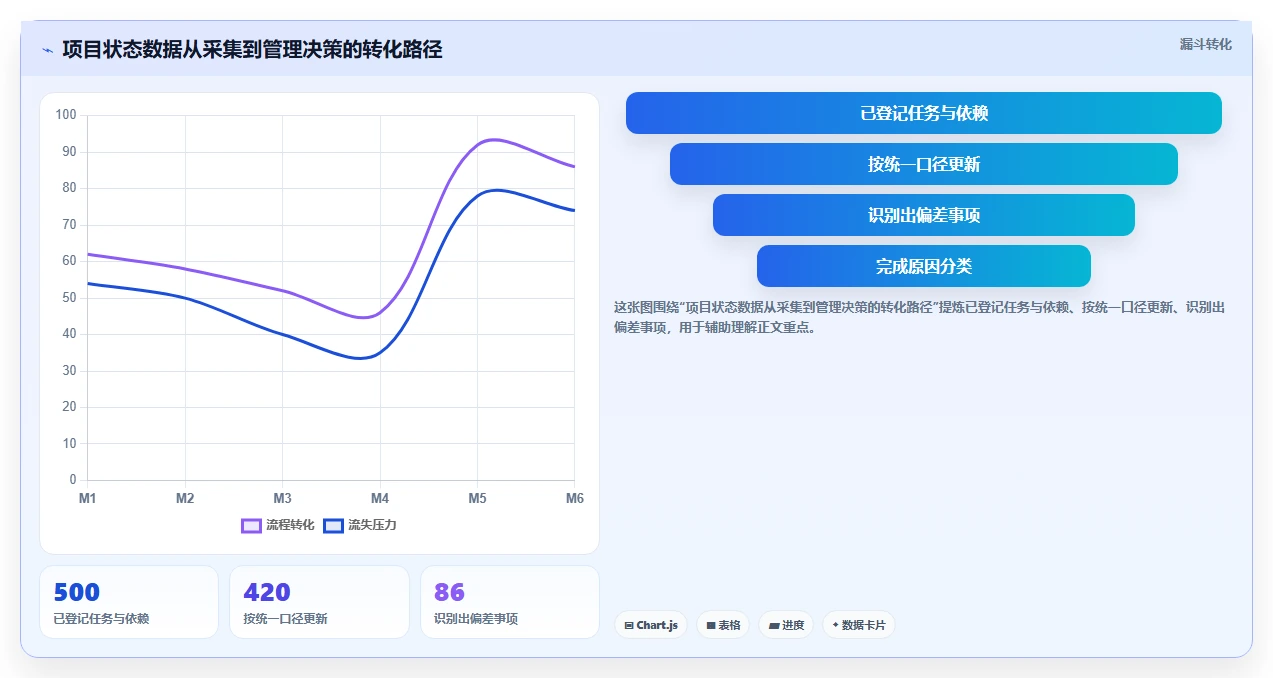Image resolution: width=1273 pixels, height=678 pixels.
Task: Toggle the 流程转化 legend swatch
Action: [252, 525]
